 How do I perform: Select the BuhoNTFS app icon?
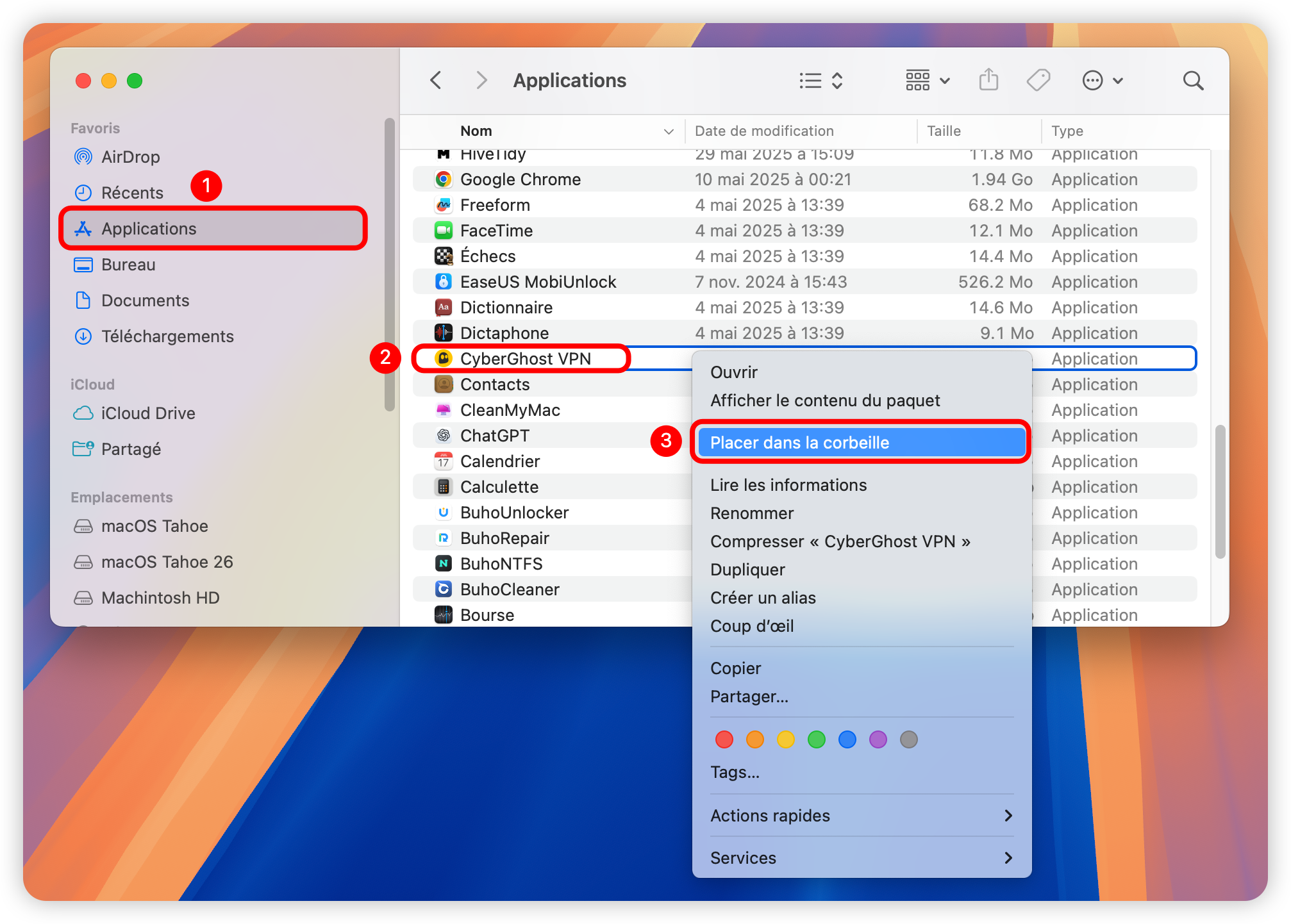coord(443,564)
